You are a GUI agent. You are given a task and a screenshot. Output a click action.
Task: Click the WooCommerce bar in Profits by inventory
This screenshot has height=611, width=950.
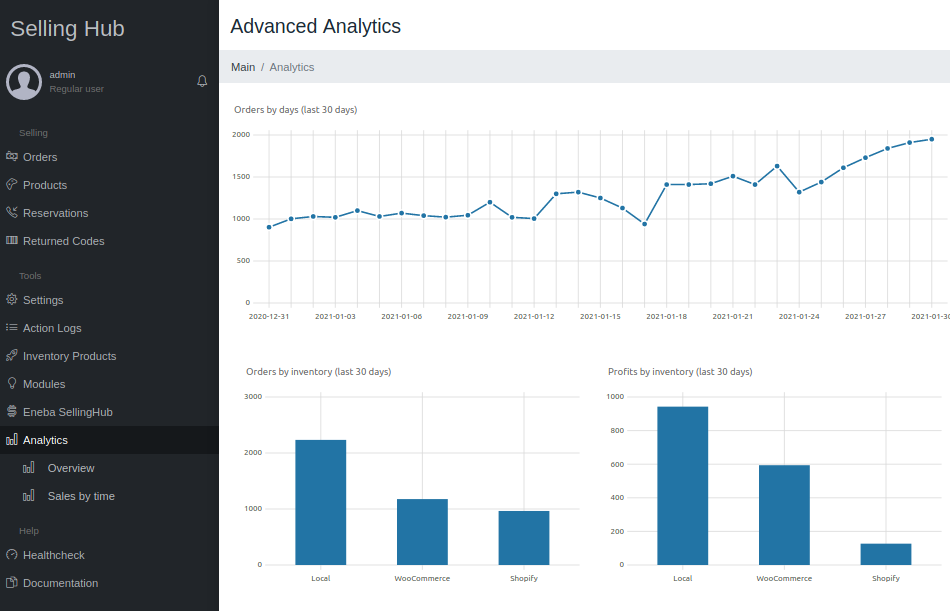pyautogui.click(x=784, y=515)
